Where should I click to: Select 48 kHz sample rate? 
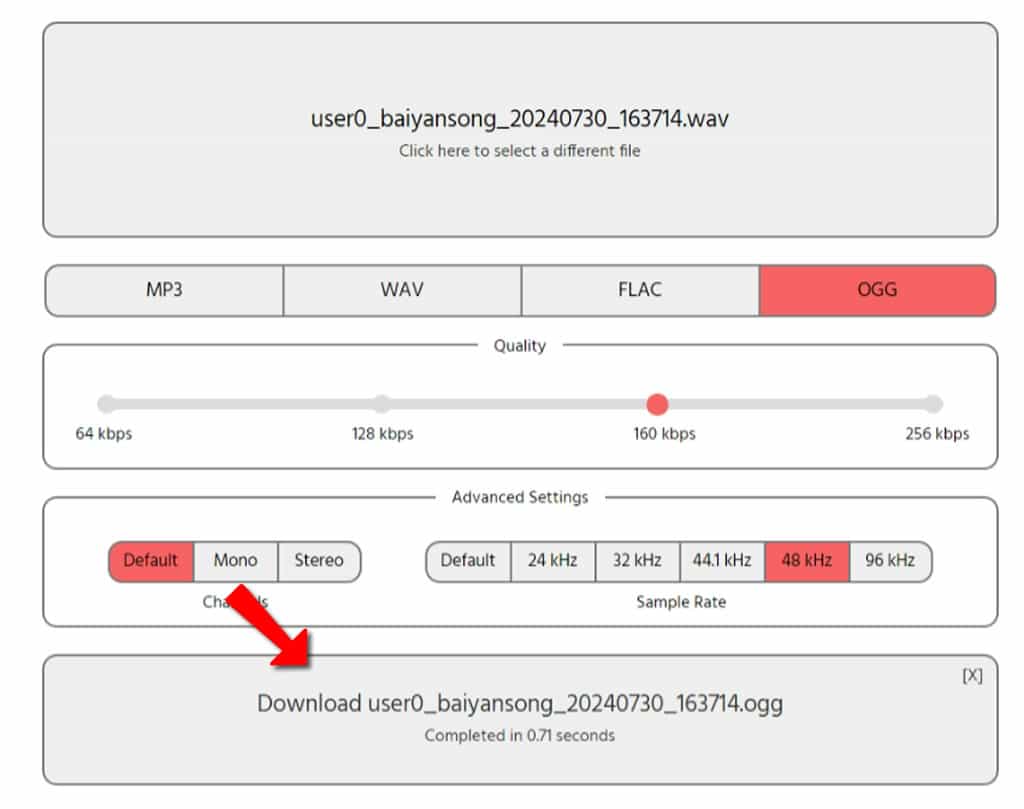(x=807, y=561)
